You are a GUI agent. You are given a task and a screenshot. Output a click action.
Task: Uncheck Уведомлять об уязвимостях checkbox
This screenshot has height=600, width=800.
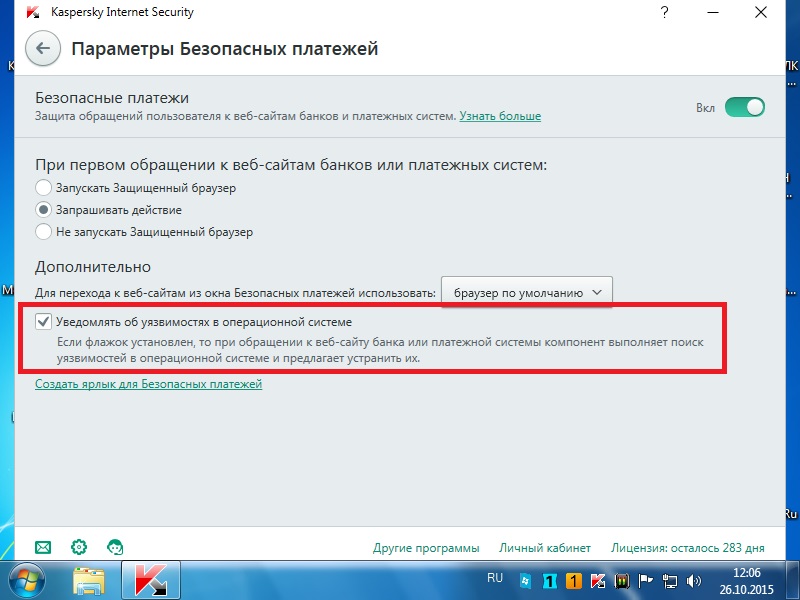point(43,322)
